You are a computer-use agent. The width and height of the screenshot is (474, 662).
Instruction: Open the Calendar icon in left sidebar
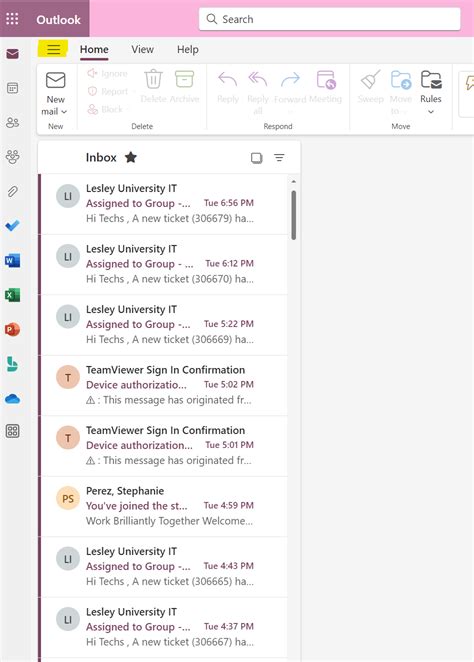(13, 88)
